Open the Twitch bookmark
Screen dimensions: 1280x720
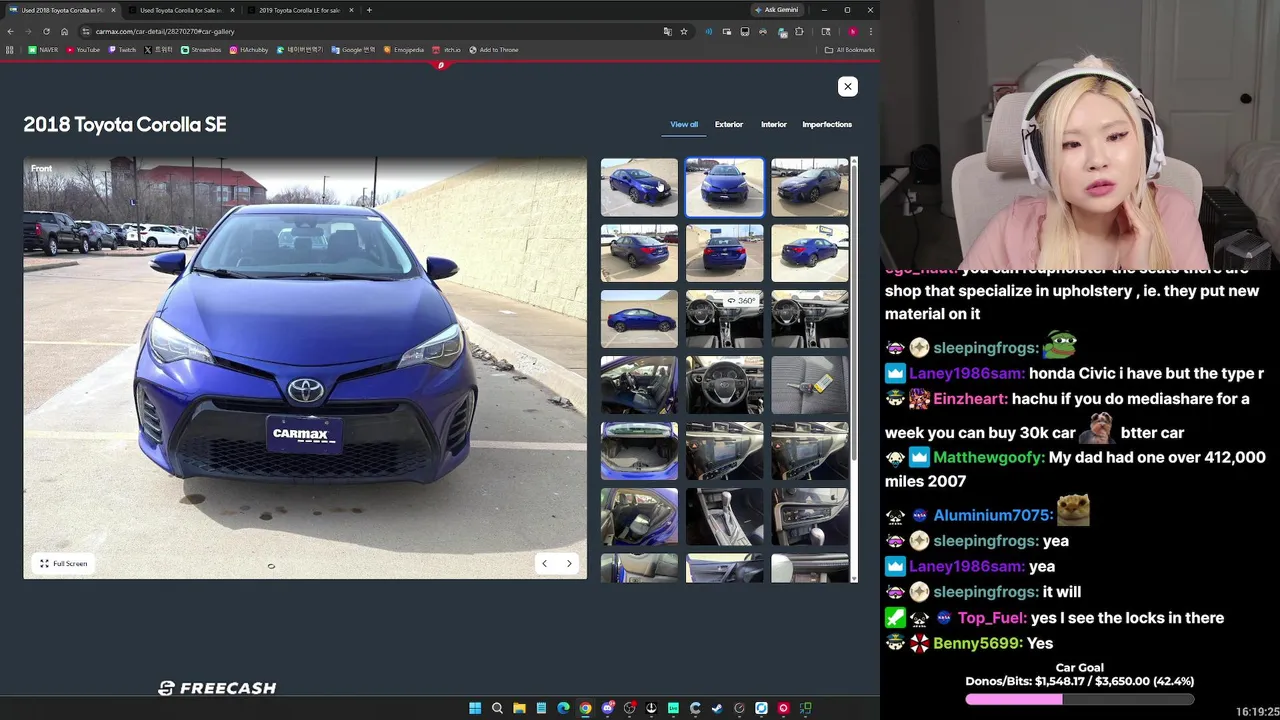(x=122, y=49)
